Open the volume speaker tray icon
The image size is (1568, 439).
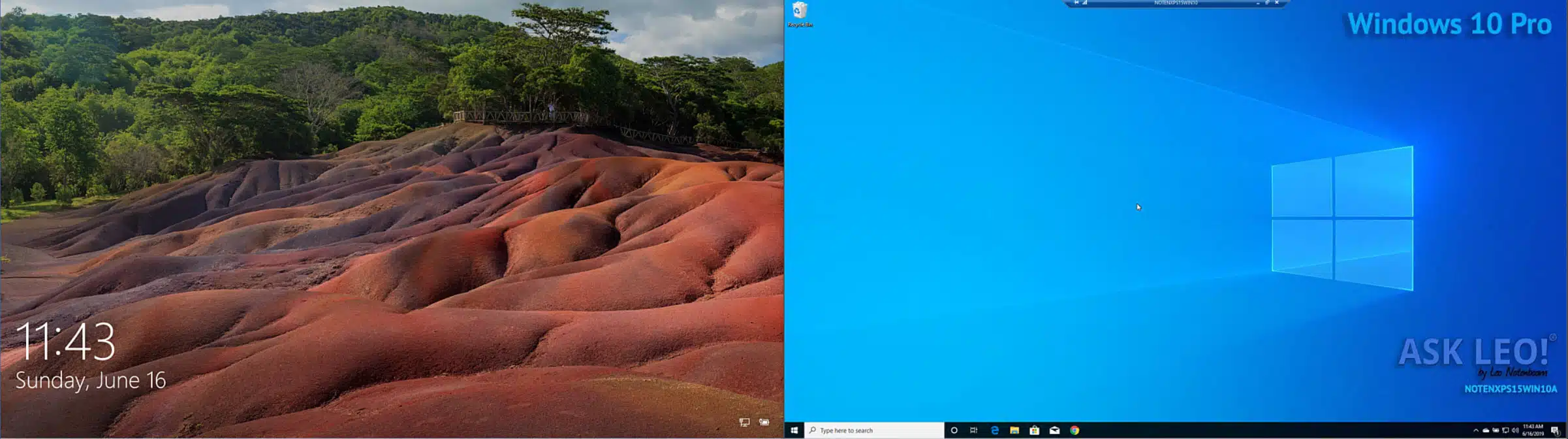pyautogui.click(x=1515, y=431)
